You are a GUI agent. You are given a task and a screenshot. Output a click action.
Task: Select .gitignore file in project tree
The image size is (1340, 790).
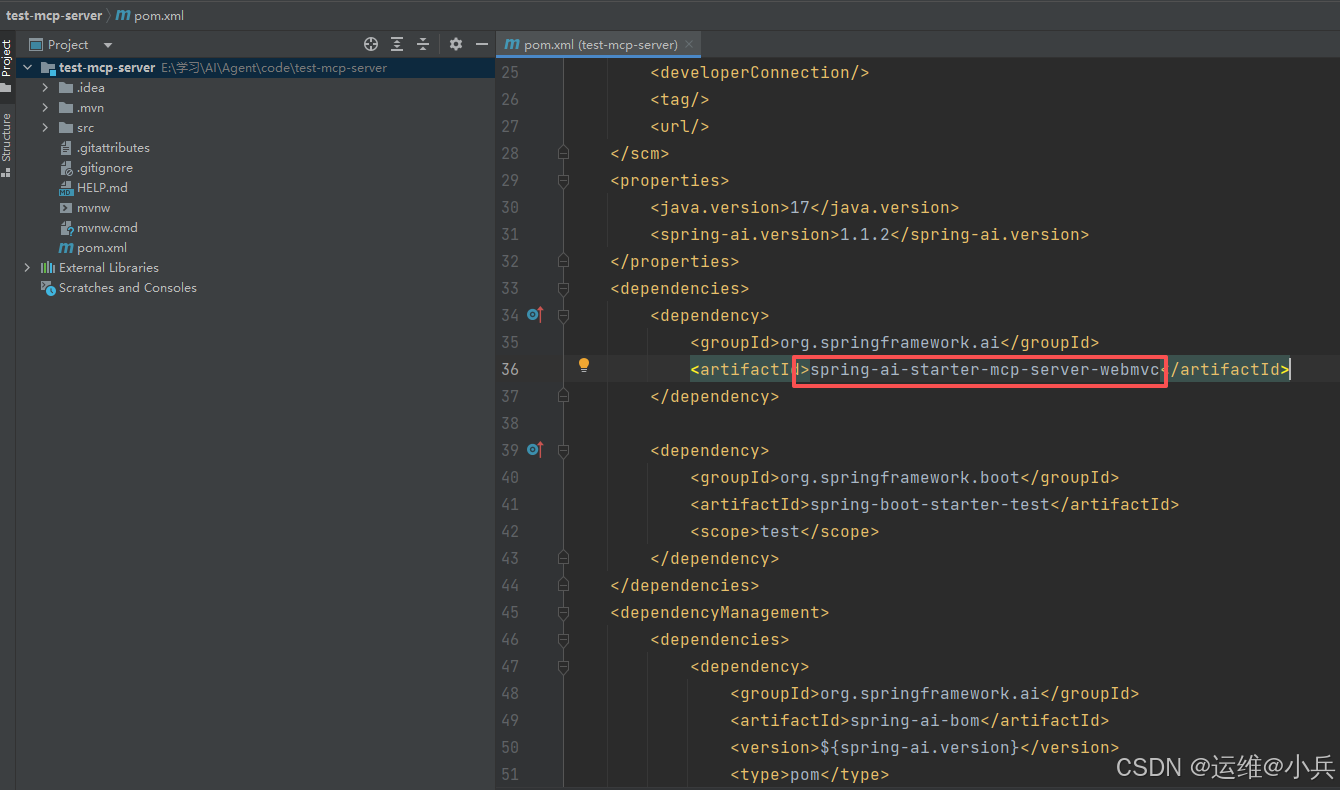(x=105, y=168)
